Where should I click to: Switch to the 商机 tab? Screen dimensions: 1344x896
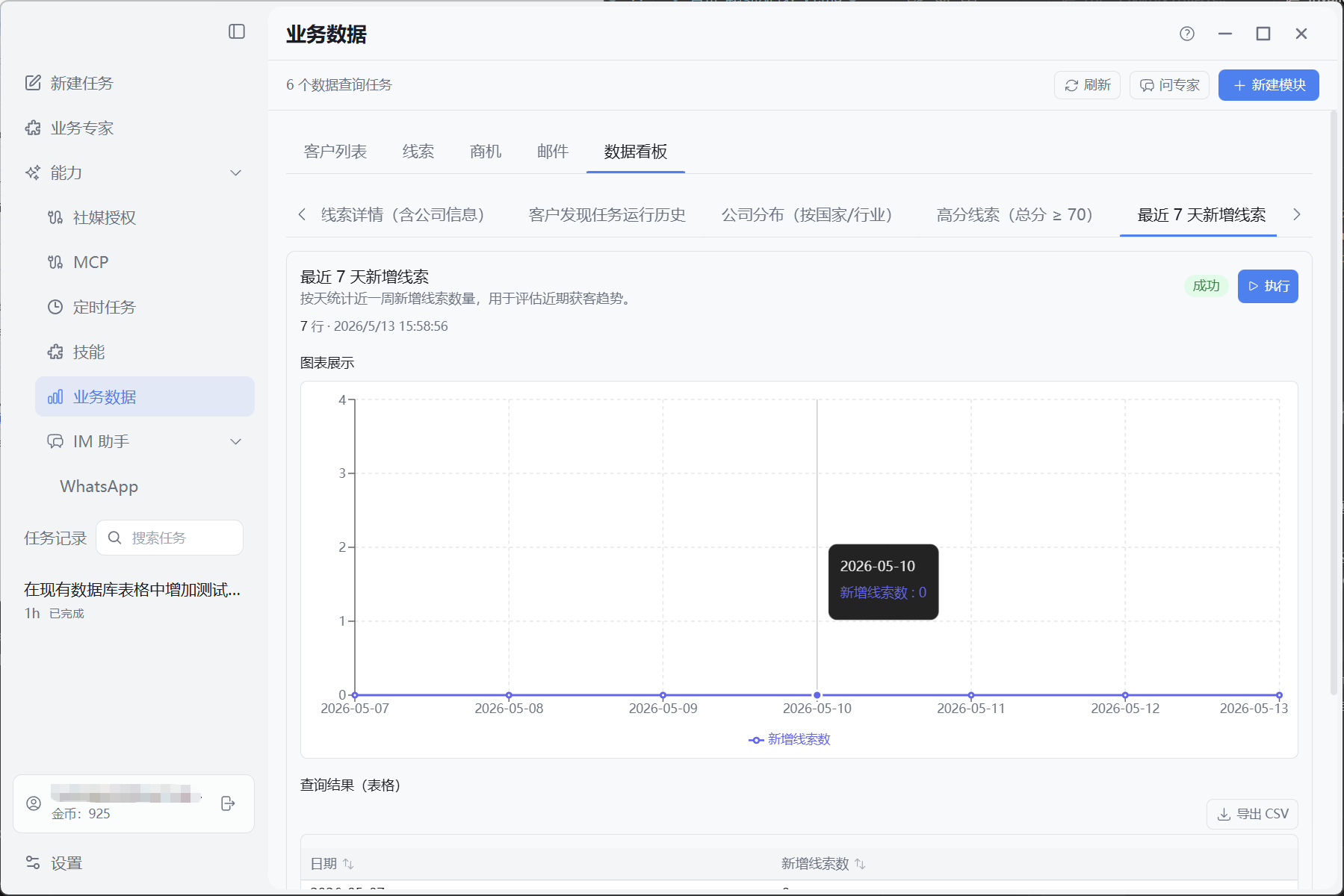click(486, 152)
